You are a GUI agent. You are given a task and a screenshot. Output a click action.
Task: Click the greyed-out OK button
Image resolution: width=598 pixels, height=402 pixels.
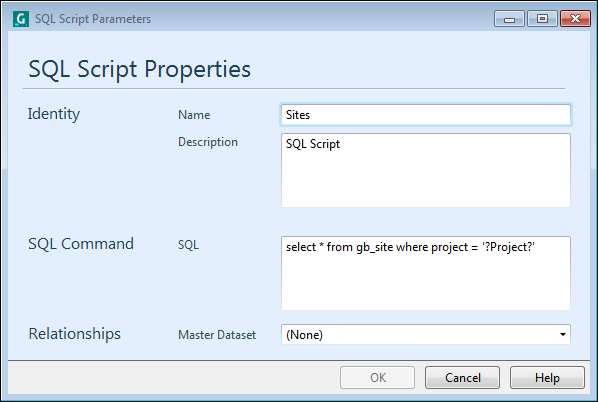click(378, 378)
